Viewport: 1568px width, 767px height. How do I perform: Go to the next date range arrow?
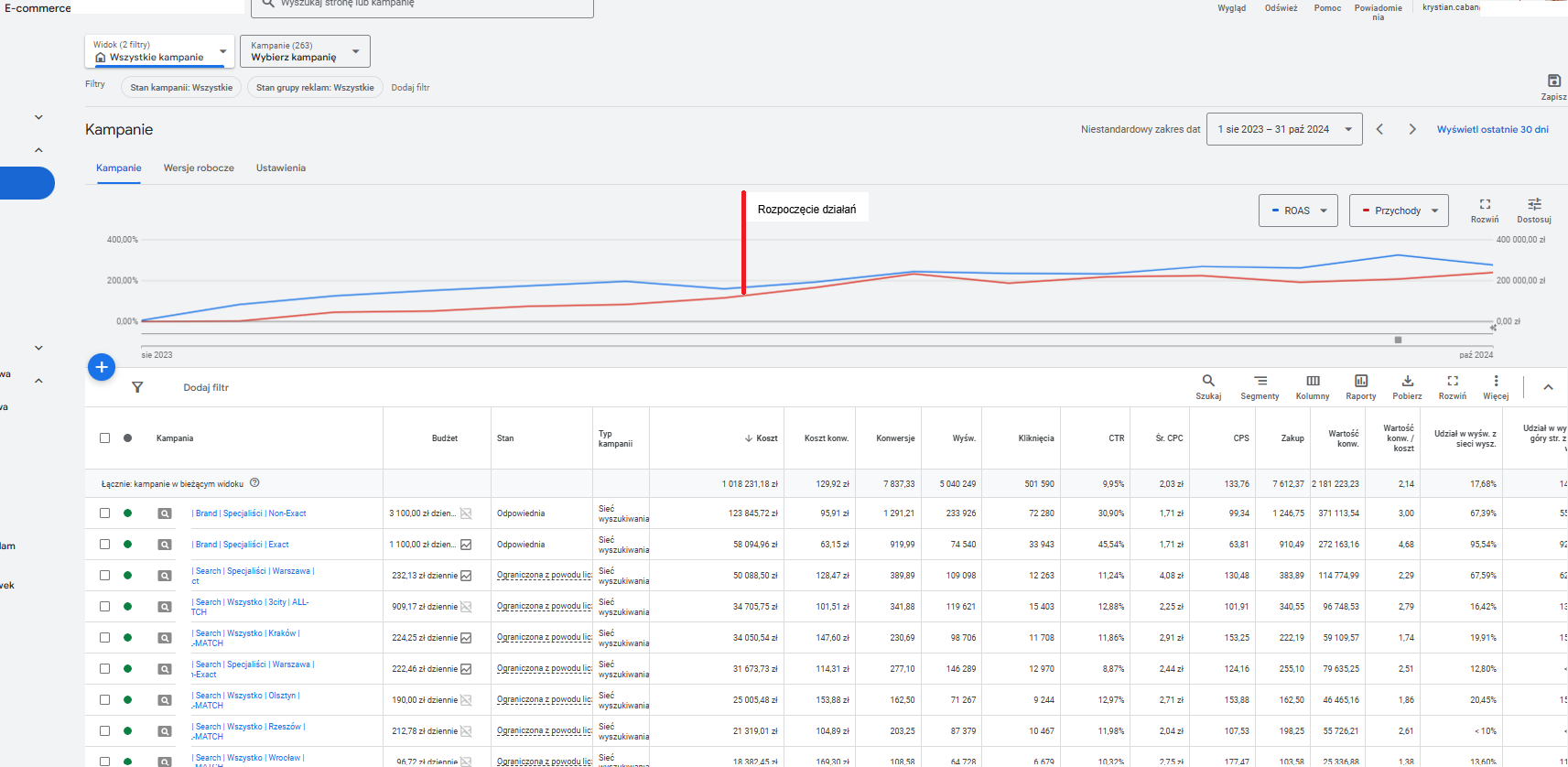tap(1412, 129)
